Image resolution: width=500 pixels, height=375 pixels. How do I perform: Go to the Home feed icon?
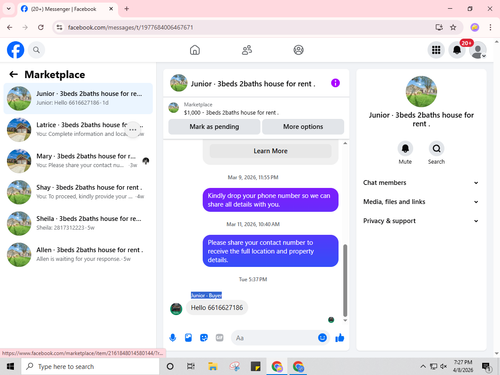pos(195,50)
